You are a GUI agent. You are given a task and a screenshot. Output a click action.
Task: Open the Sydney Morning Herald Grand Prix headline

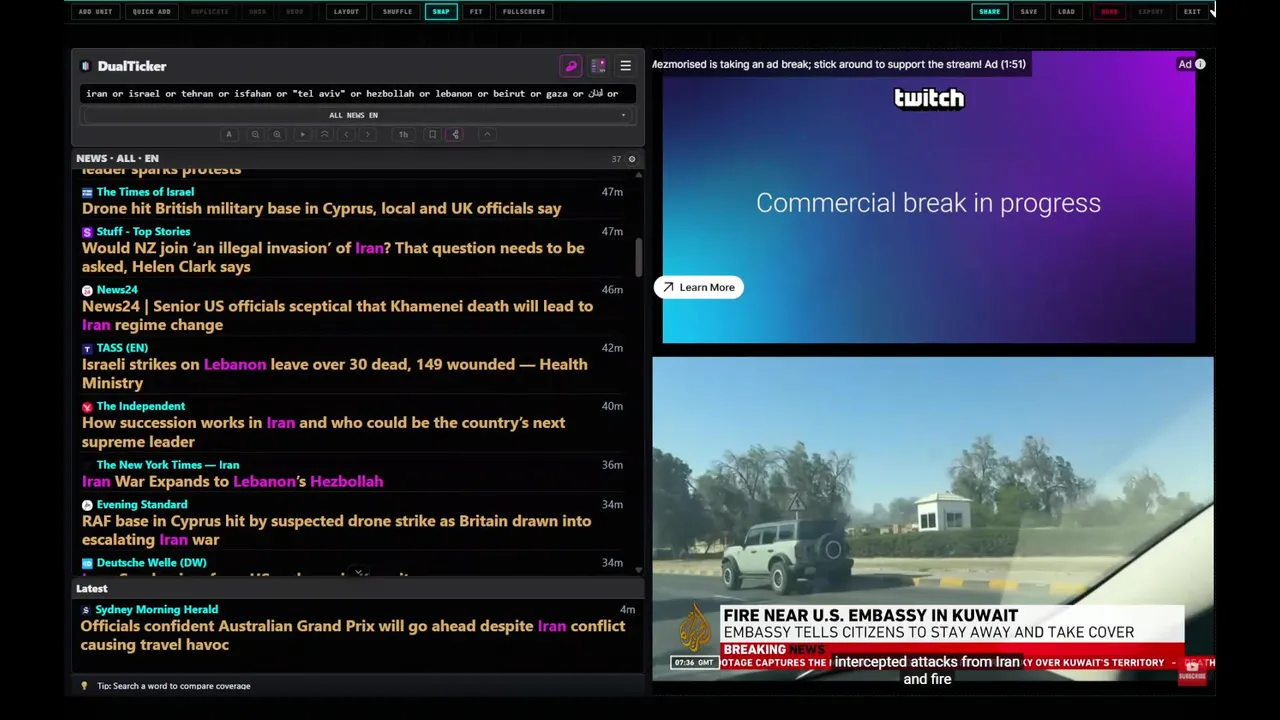click(x=352, y=636)
